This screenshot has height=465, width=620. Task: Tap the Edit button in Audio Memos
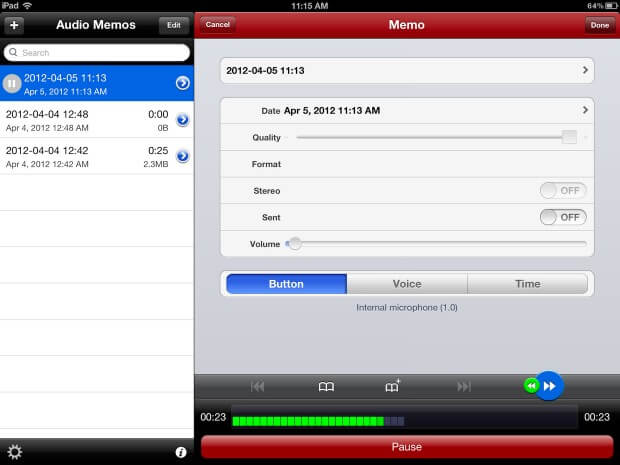pyautogui.click(x=174, y=25)
